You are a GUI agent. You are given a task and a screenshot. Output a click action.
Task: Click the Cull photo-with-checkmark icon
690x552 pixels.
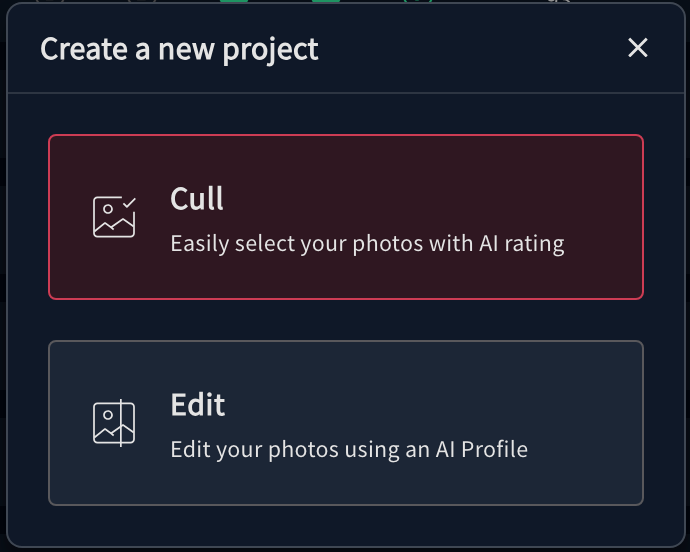[114, 217]
